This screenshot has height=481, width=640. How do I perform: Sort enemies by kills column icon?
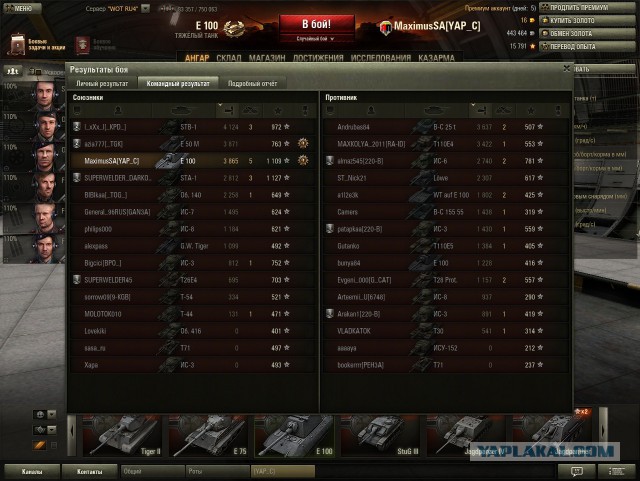click(x=504, y=110)
